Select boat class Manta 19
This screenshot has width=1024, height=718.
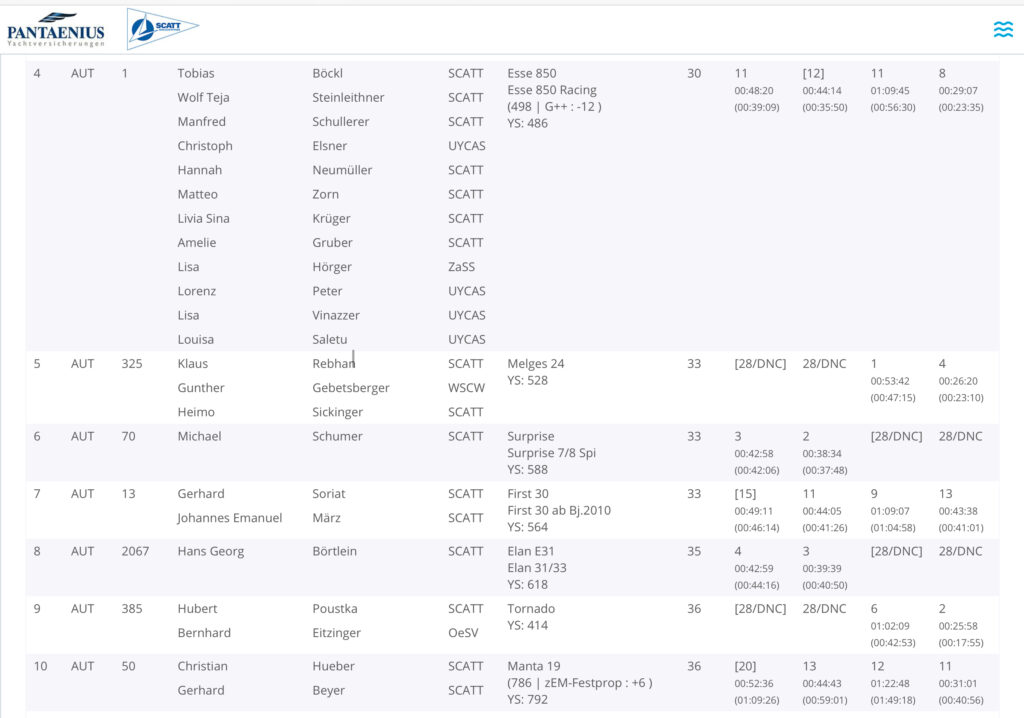534,666
